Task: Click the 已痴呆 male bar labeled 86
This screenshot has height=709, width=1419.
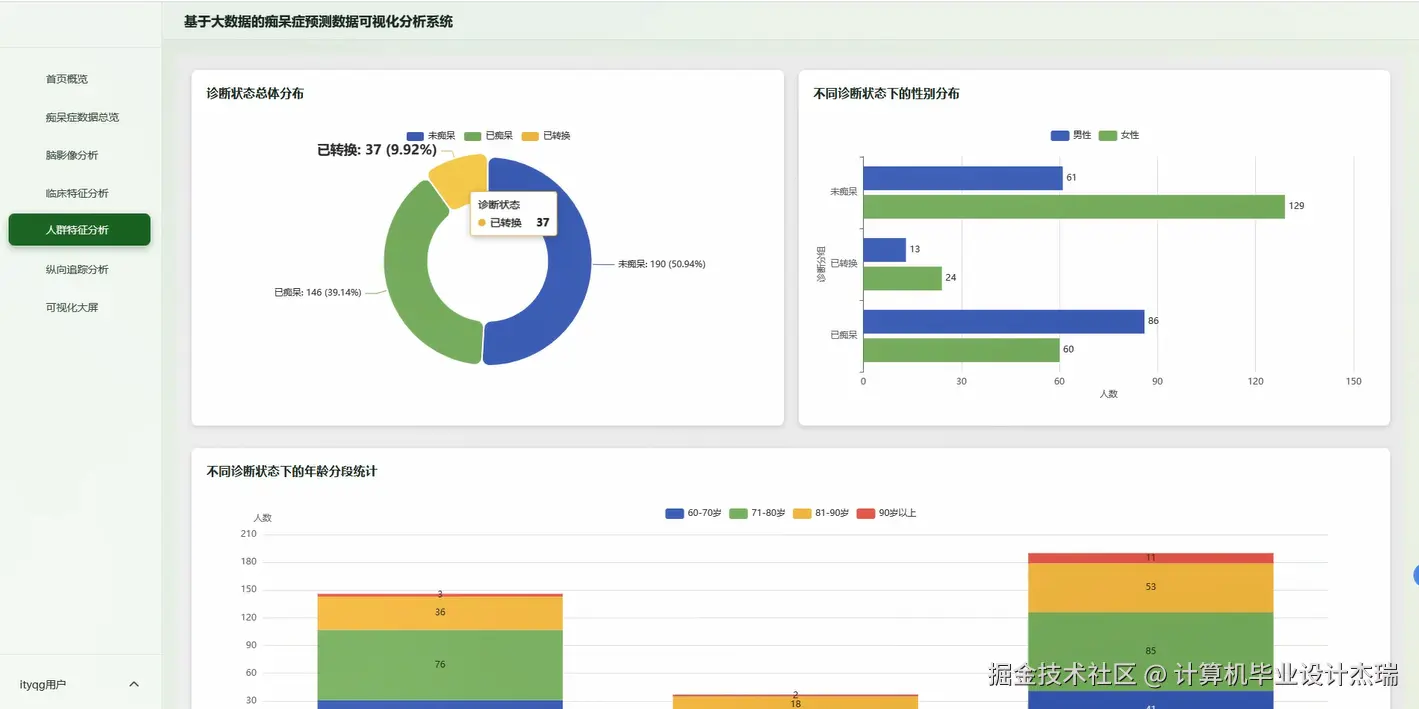Action: click(1003, 321)
